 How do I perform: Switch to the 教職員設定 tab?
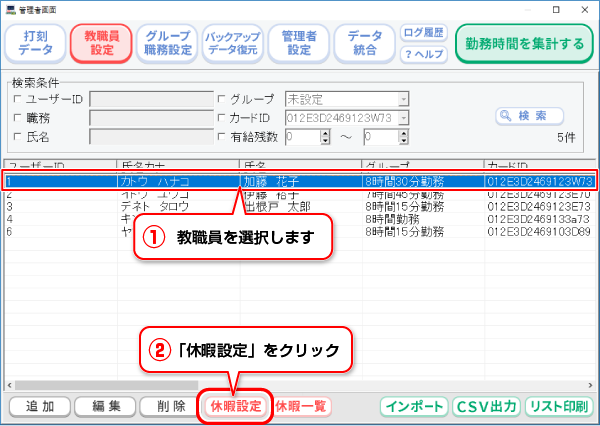(x=100, y=44)
